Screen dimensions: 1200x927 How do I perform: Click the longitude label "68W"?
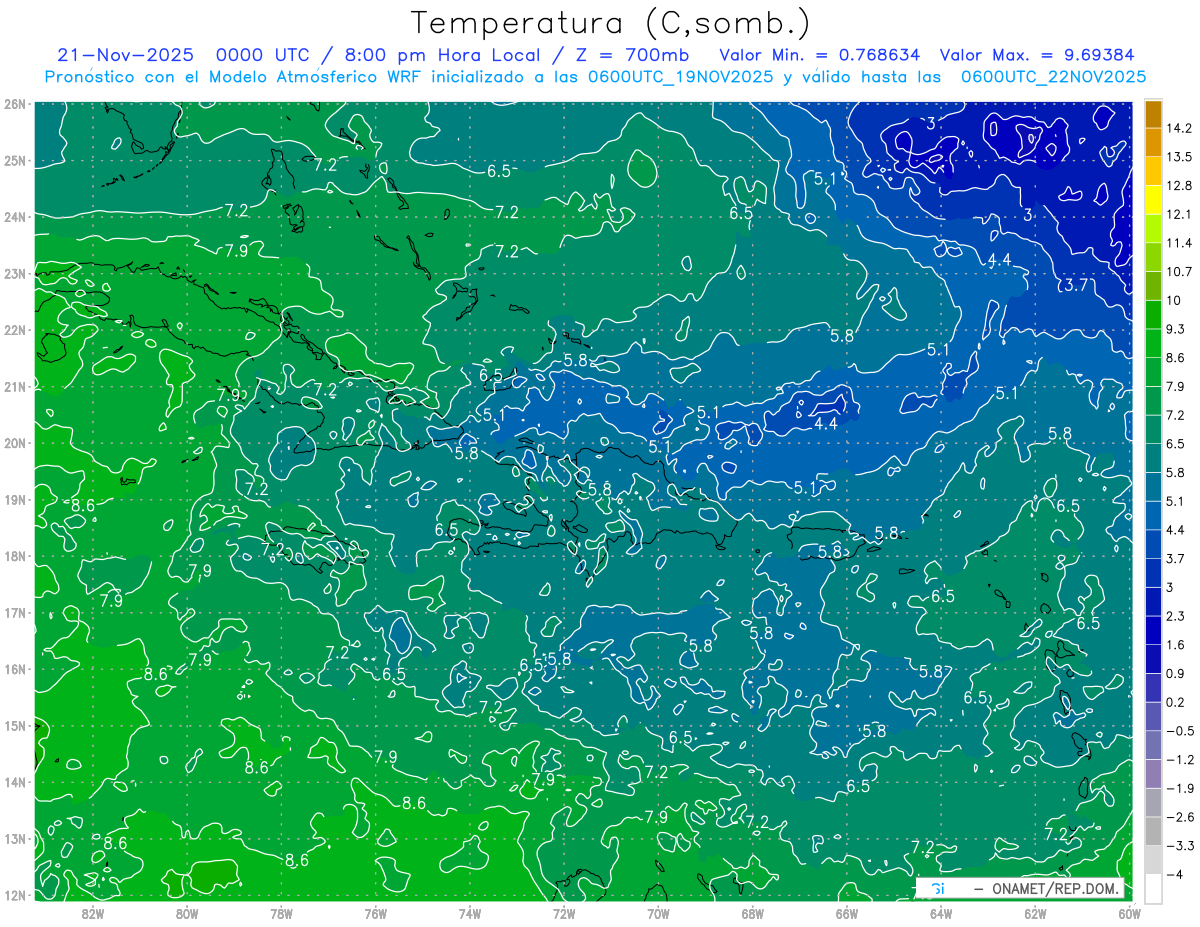[752, 912]
